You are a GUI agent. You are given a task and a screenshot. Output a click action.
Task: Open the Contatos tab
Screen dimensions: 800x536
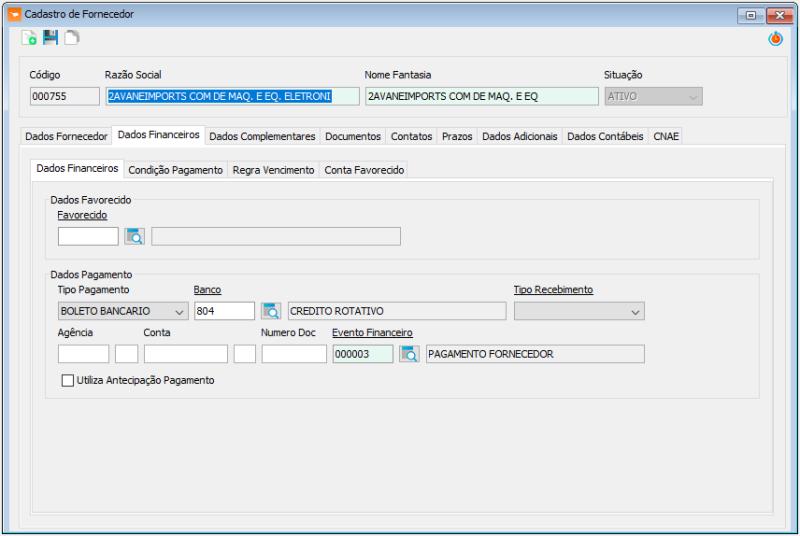[x=411, y=137]
